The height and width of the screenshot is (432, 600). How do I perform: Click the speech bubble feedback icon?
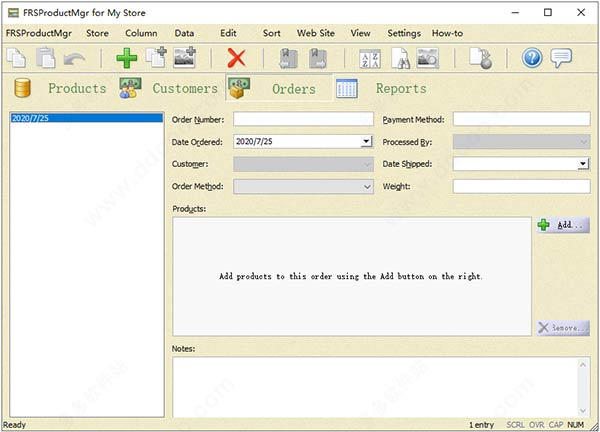(562, 58)
